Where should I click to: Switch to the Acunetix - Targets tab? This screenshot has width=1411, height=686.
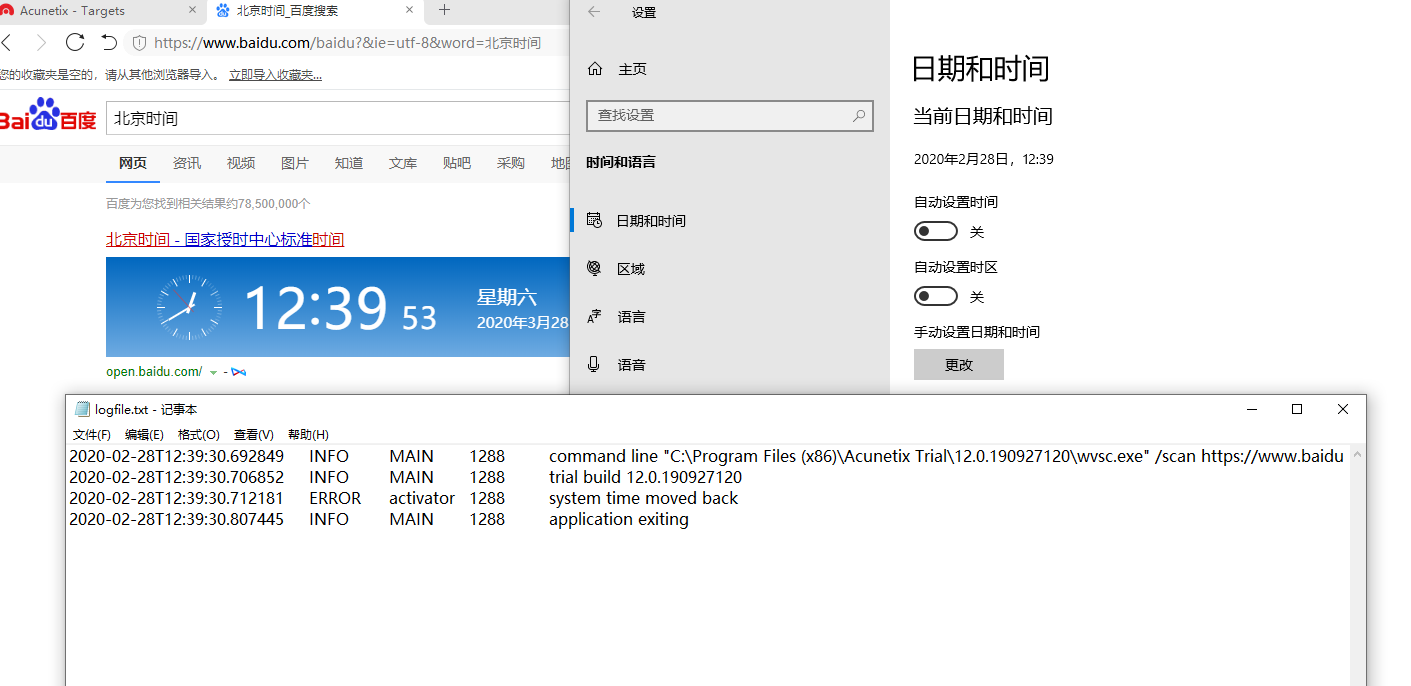(x=72, y=10)
